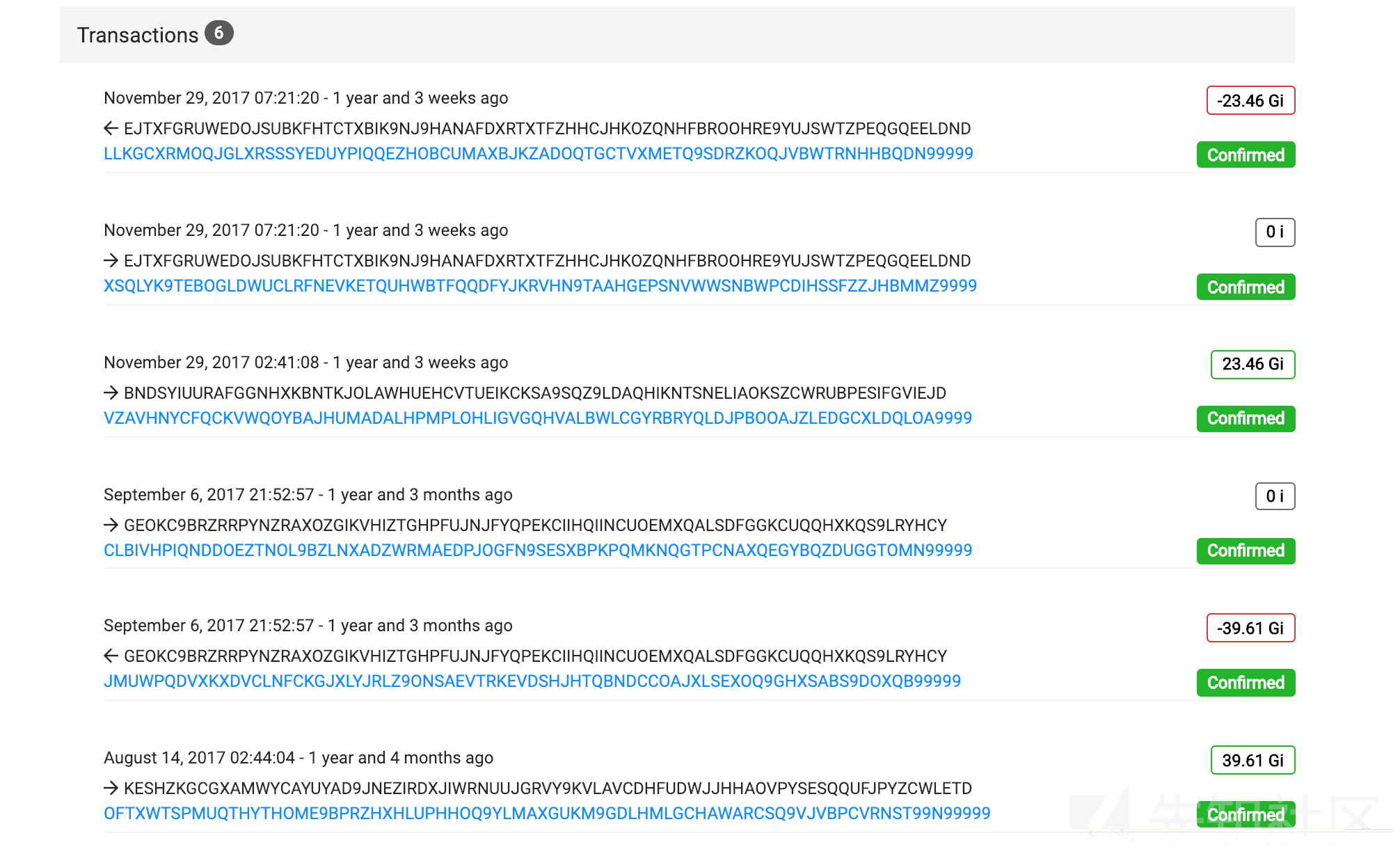Open transaction hash starting with JMUWPQDVXKXDVC
This screenshot has width=1400, height=863.
[532, 681]
